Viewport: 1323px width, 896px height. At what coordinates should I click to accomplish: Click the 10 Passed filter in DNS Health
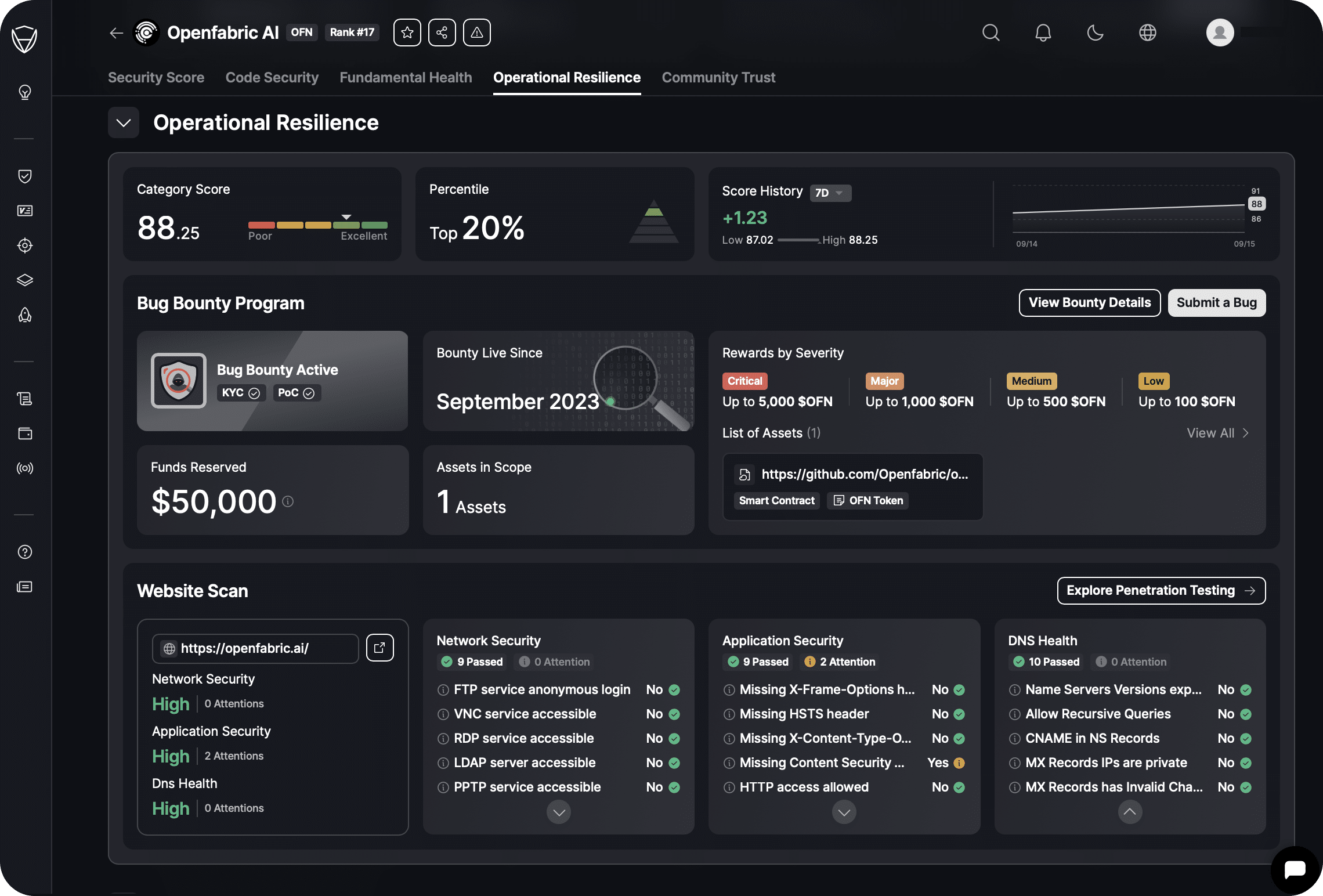1046,662
